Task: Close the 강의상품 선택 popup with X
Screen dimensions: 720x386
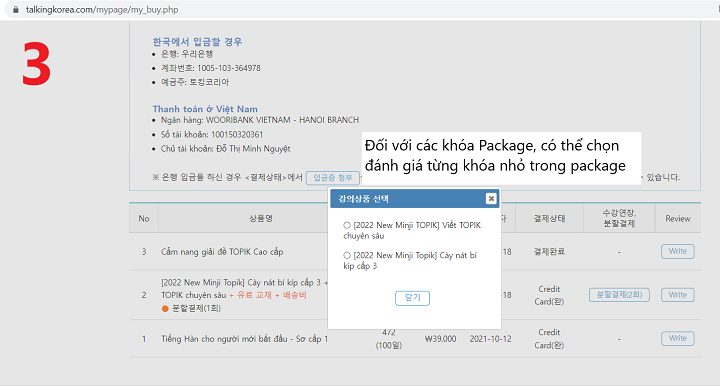Action: click(491, 198)
